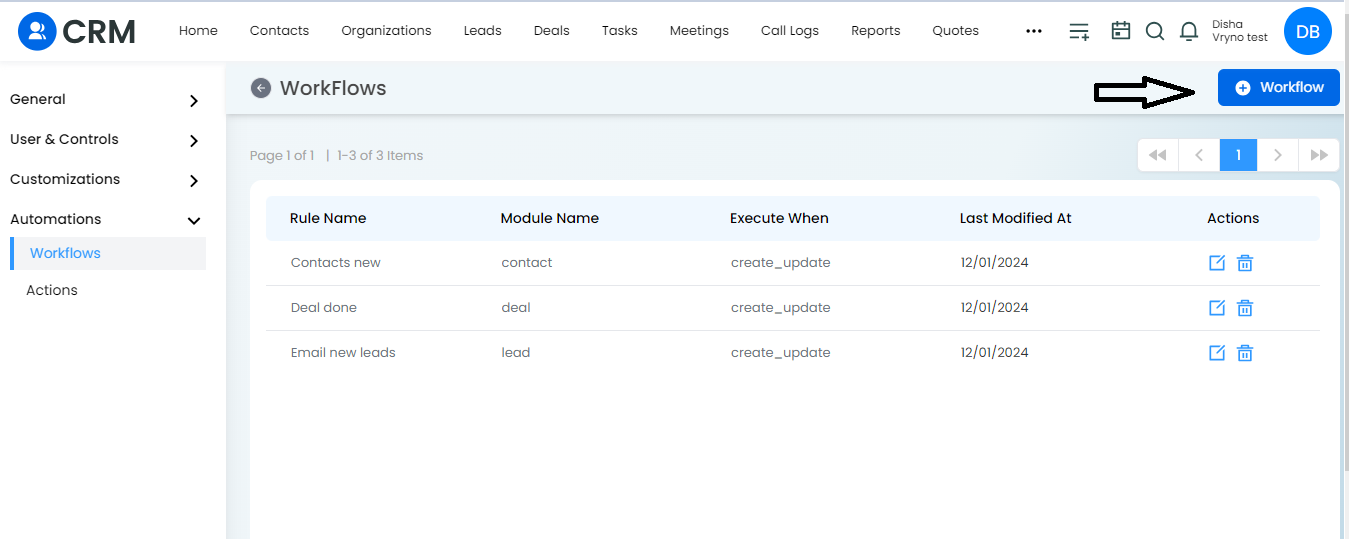Delete the Deal done workflow via trash icon

click(1245, 308)
